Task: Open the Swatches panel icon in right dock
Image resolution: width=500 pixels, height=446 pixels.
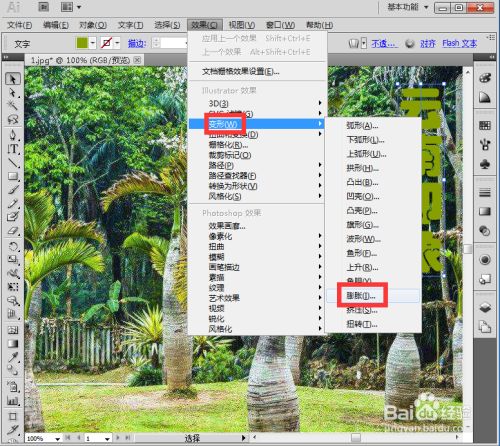Action: point(485,125)
